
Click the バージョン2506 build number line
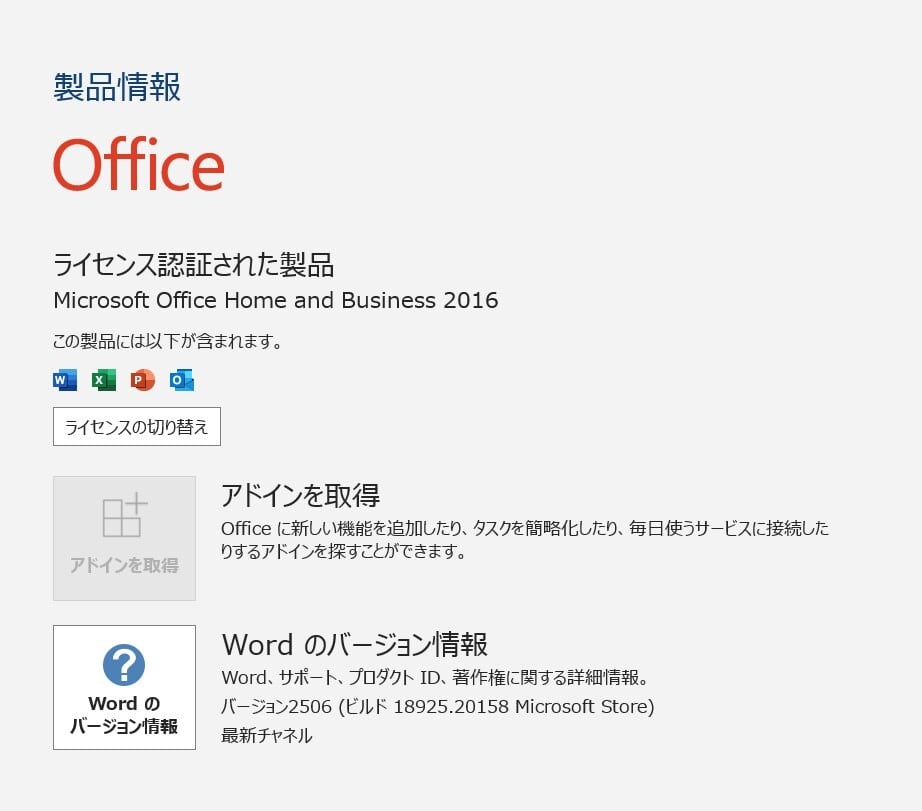coord(437,706)
